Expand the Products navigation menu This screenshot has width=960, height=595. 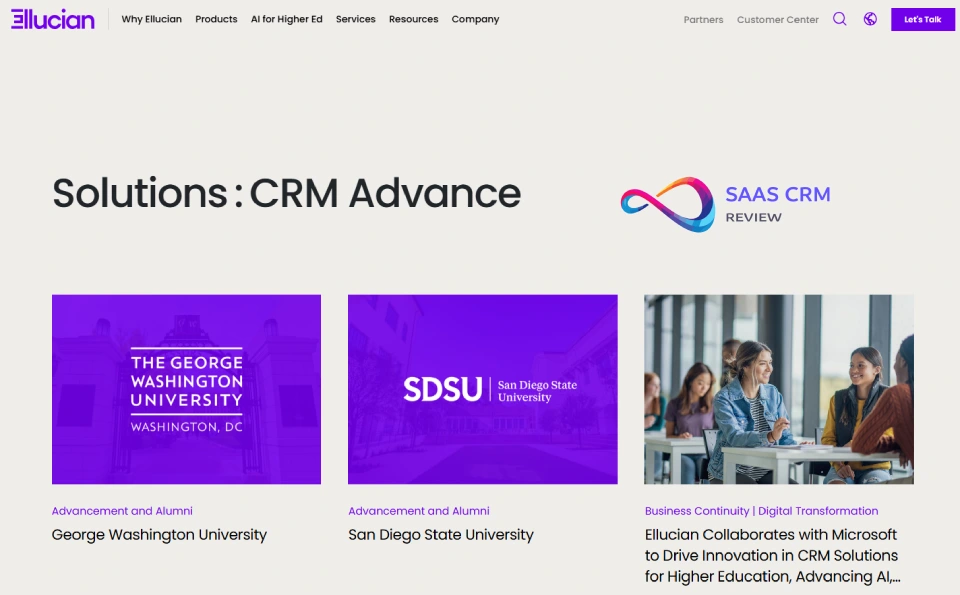coord(216,19)
